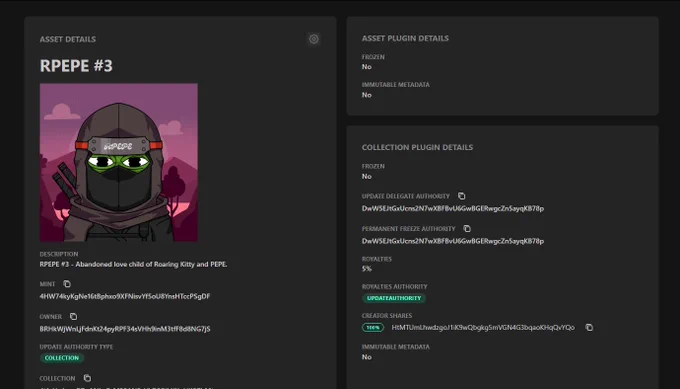The image size is (680, 389).
Task: Select the Update Delegate Authority address text
Action: [x=453, y=208]
